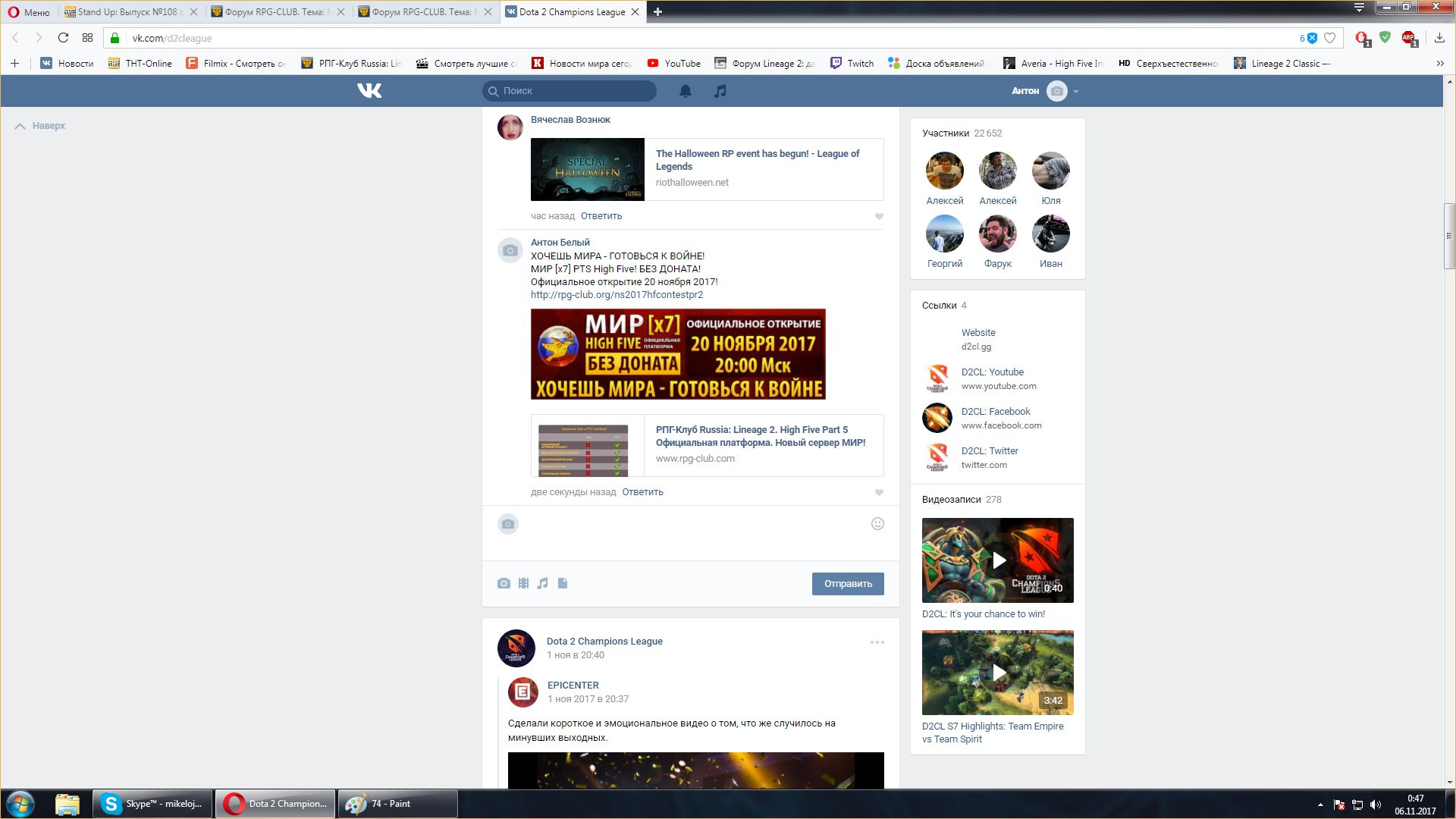Play the D2CL S7 Highlights video
This screenshot has height=819, width=1456.
[997, 673]
